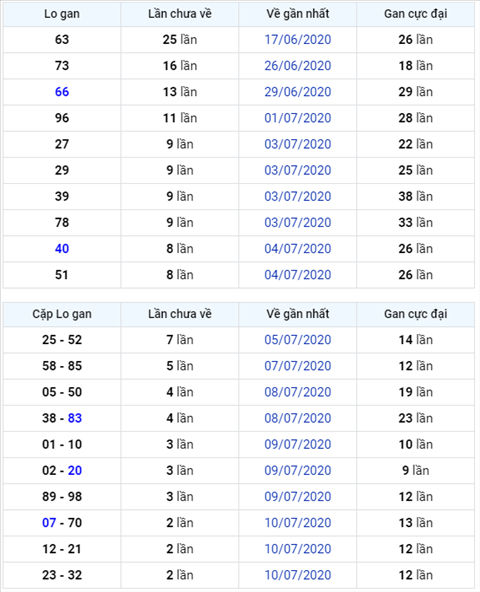Open the 26/06/2020 date link
This screenshot has width=480, height=592.
click(298, 66)
